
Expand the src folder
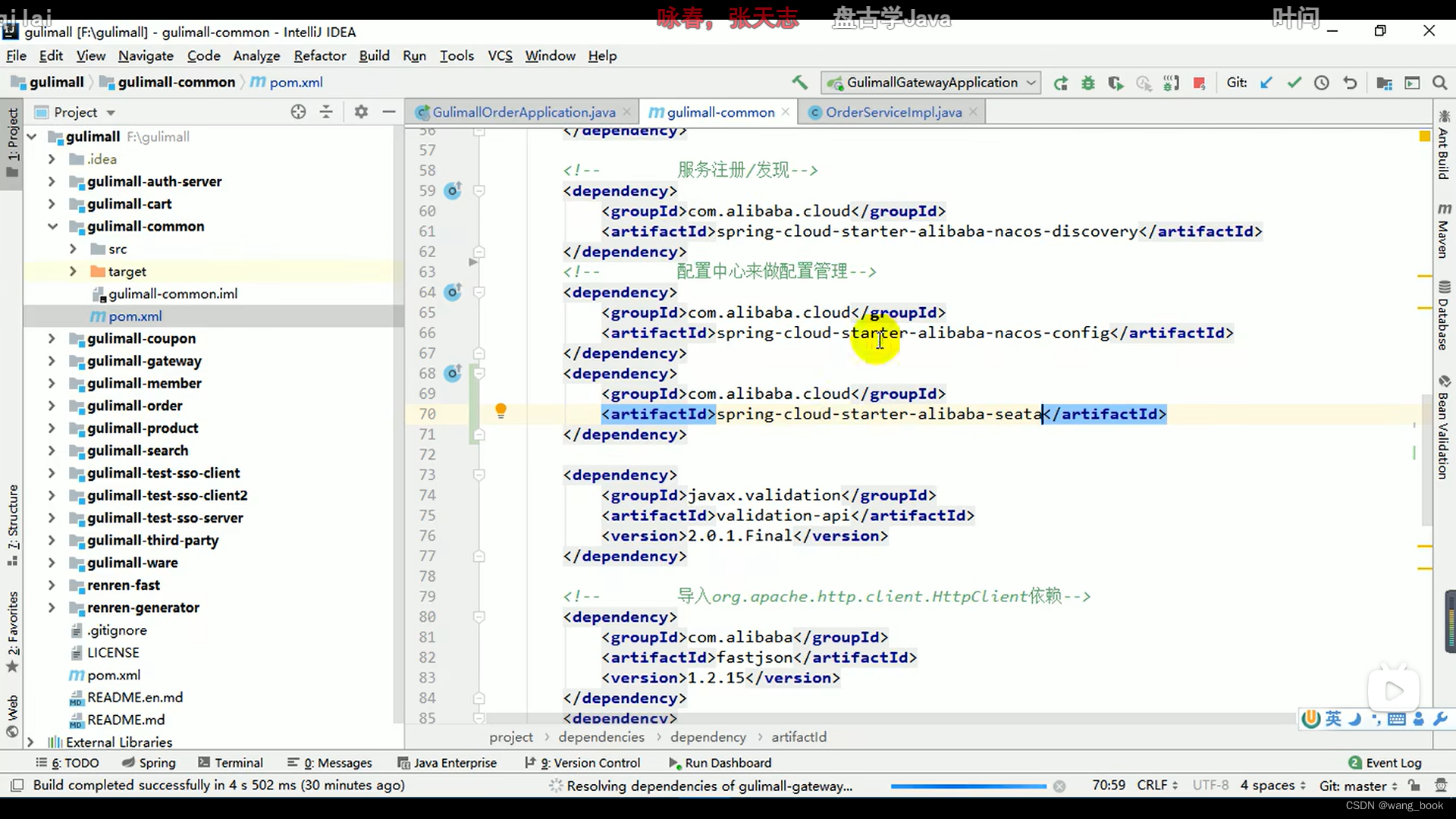click(73, 249)
